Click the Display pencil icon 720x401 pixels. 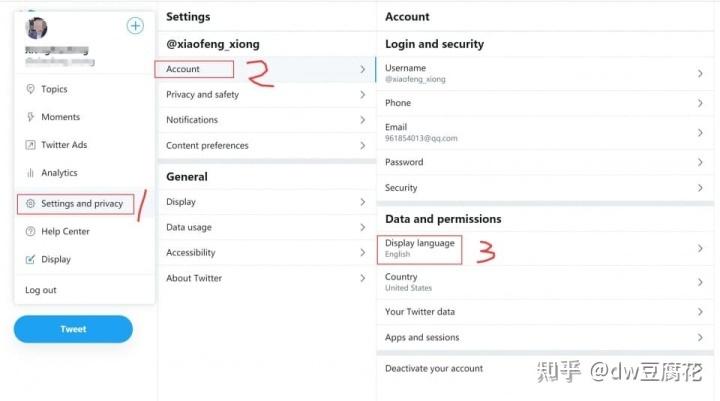tap(30, 259)
